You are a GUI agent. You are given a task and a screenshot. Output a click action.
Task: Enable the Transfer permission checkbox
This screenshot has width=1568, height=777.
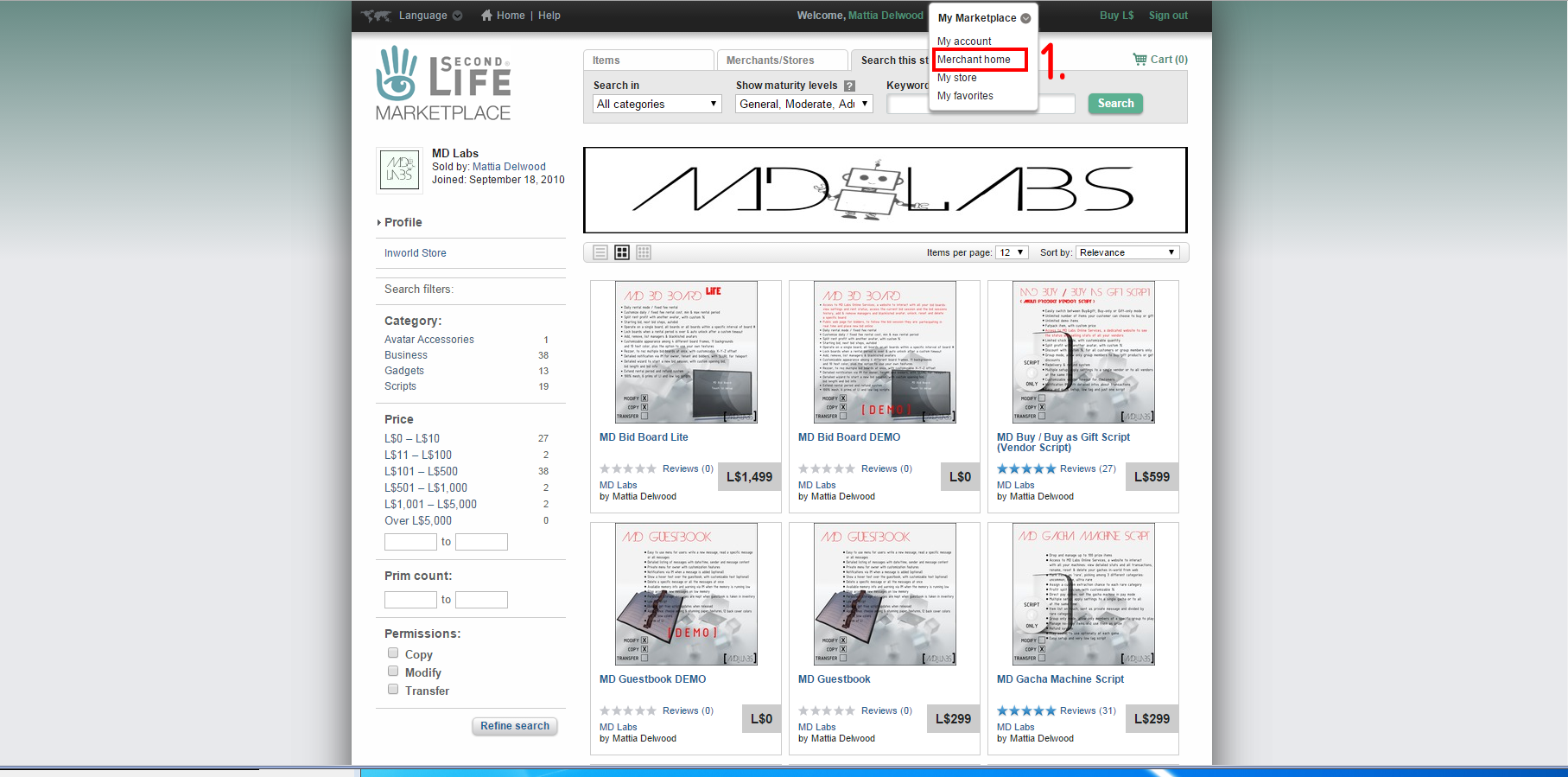click(393, 689)
